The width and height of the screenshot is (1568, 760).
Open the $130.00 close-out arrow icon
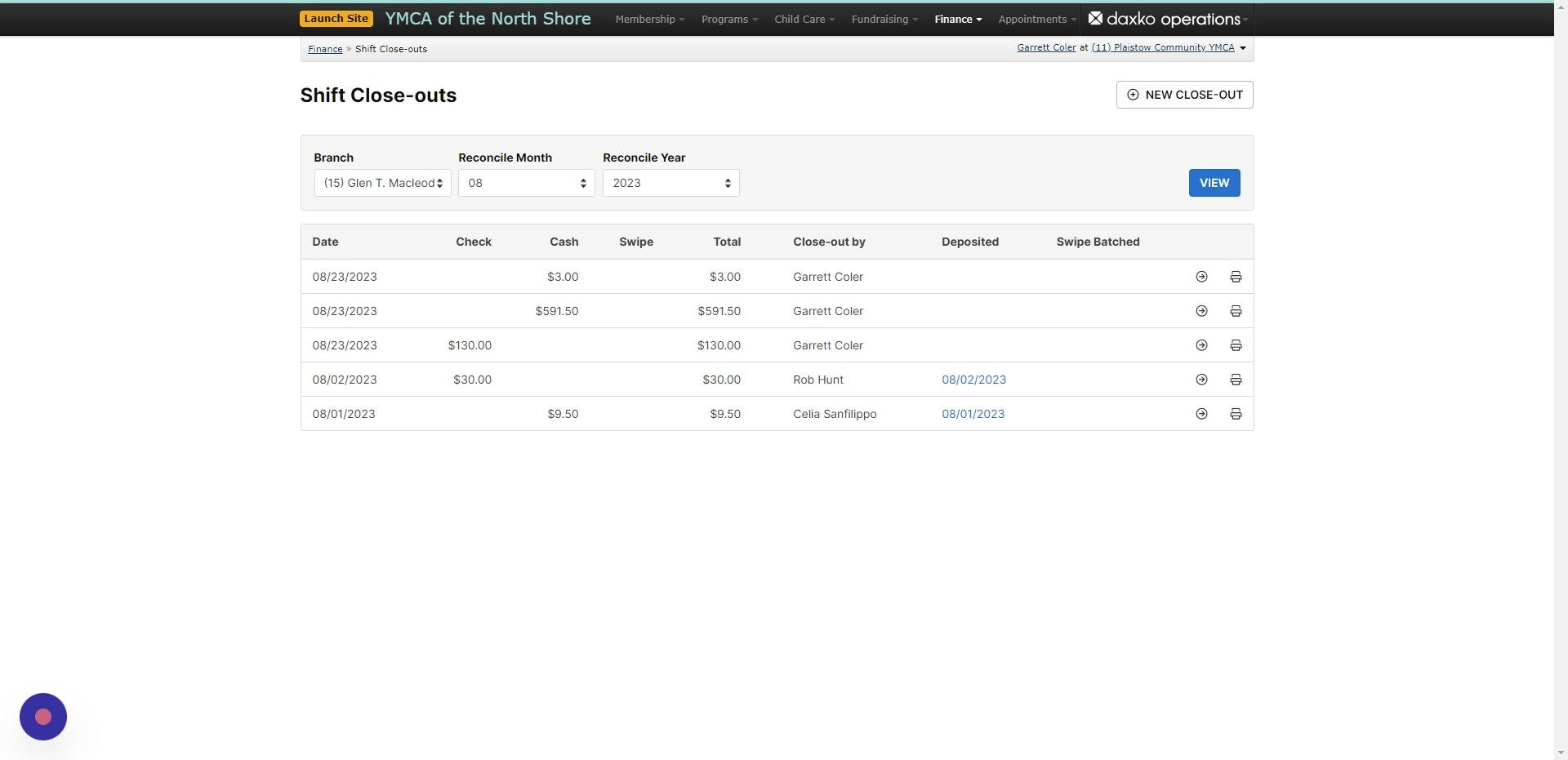[1201, 345]
